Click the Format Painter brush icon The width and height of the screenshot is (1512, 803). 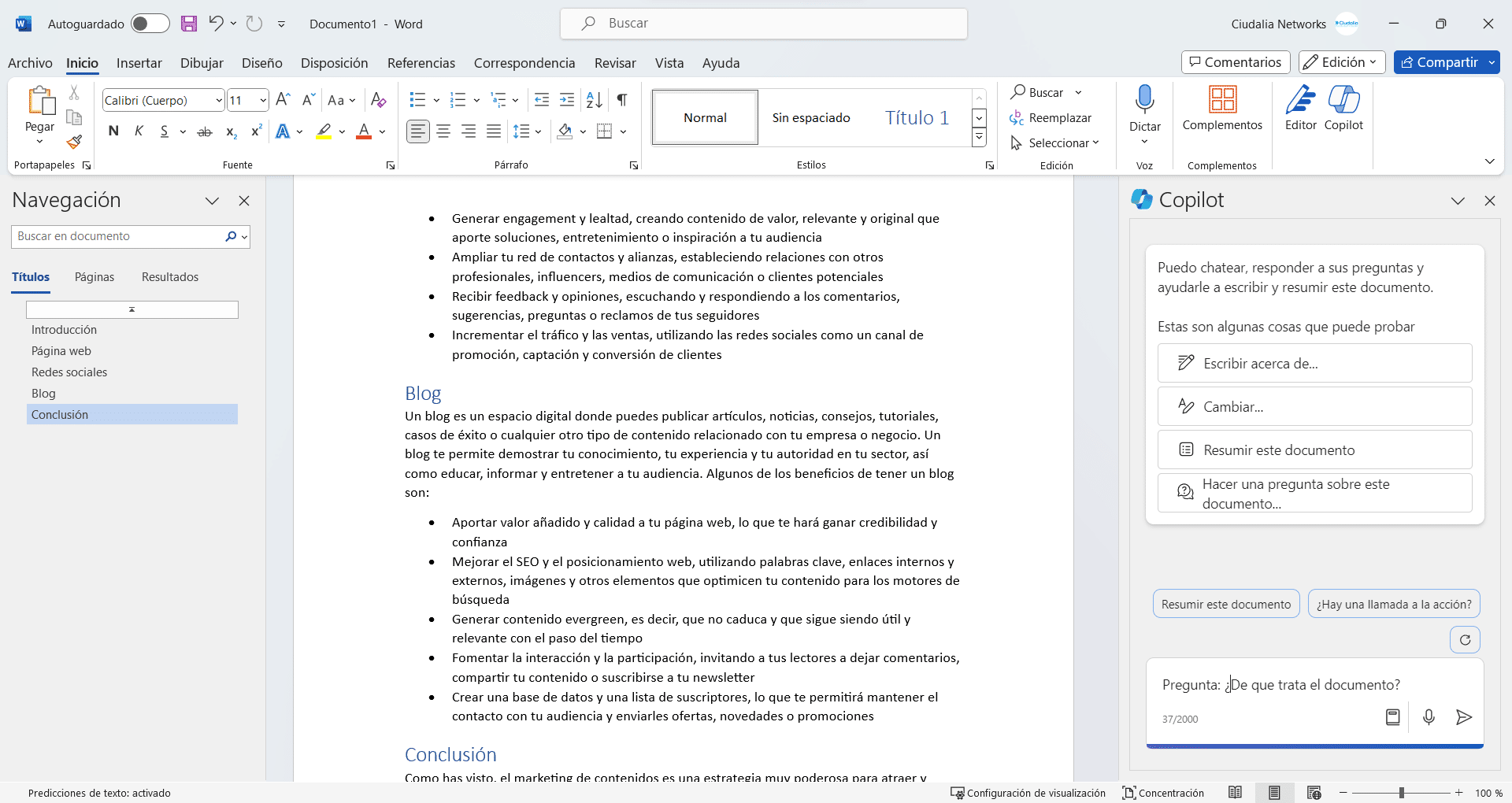point(74,142)
